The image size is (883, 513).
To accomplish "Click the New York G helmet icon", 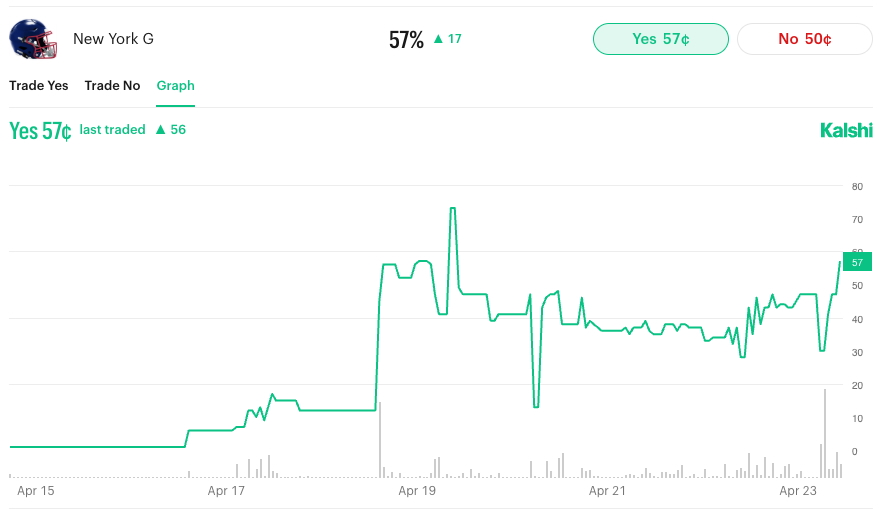I will coord(33,39).
